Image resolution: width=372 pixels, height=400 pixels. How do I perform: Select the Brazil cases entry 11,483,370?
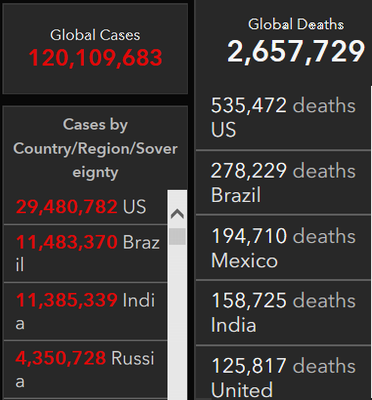point(85,253)
